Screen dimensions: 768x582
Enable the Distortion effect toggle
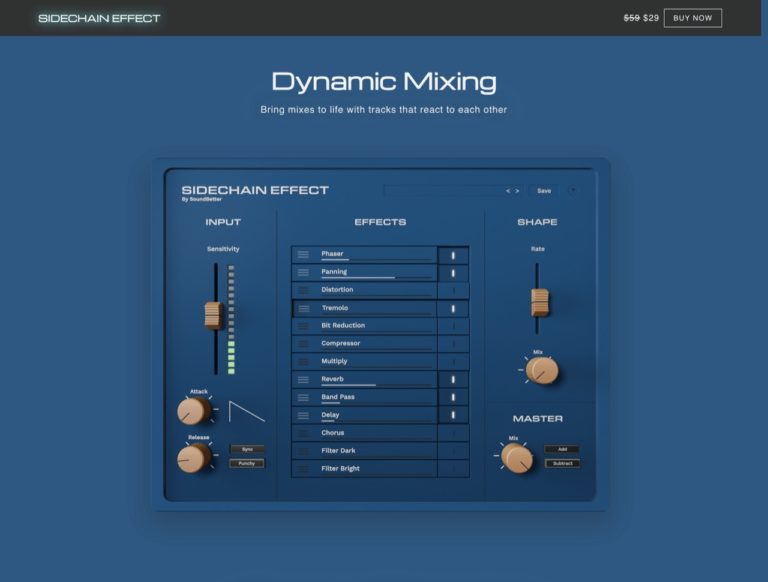453,291
